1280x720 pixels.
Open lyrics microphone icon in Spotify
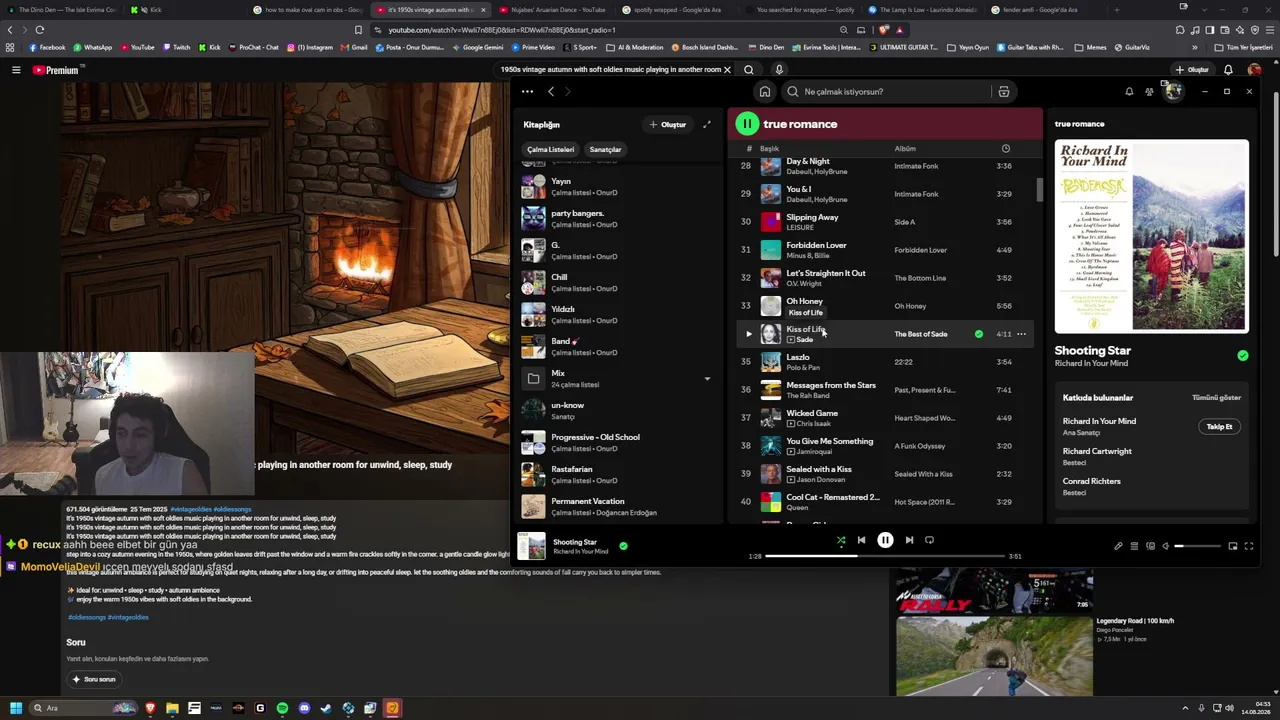click(1118, 546)
